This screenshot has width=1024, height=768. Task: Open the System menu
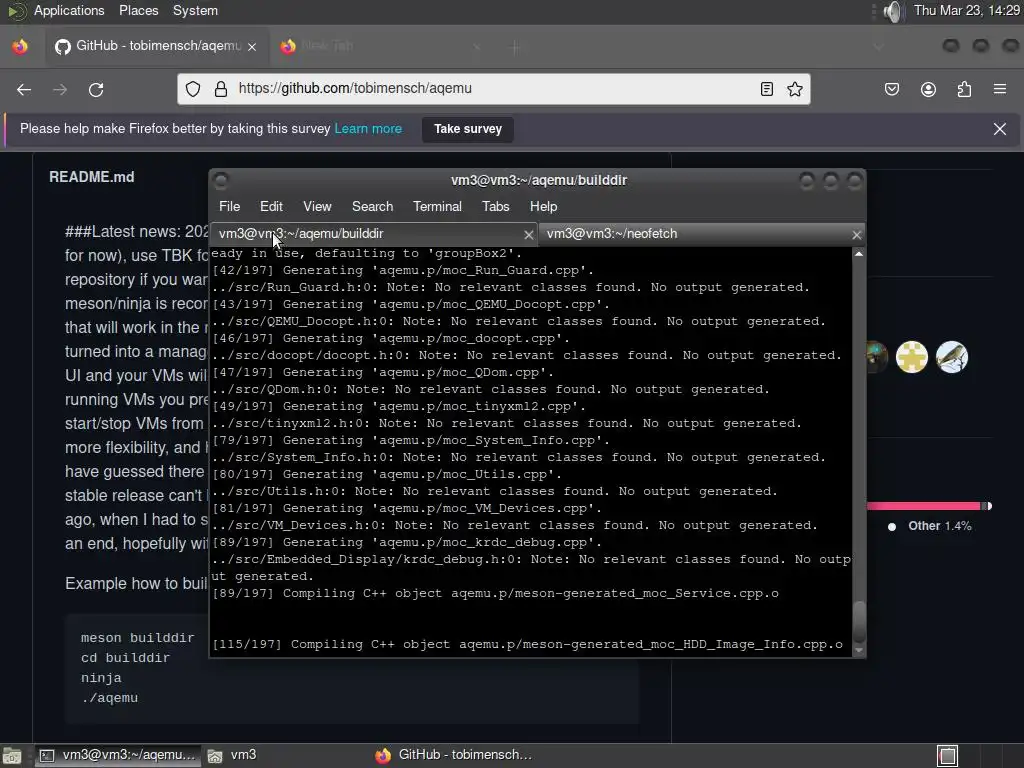195,10
